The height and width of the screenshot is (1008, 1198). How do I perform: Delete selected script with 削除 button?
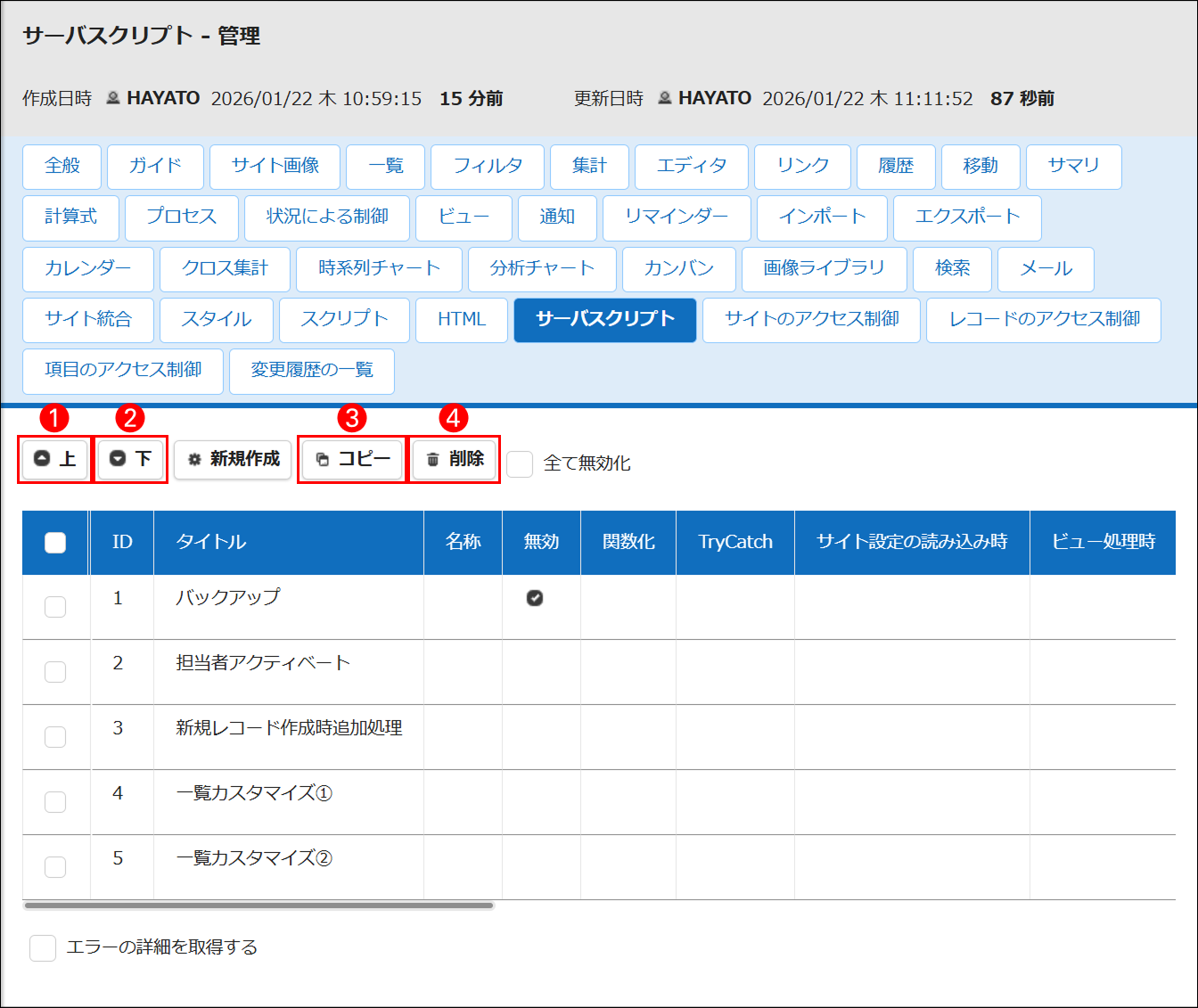455,459
